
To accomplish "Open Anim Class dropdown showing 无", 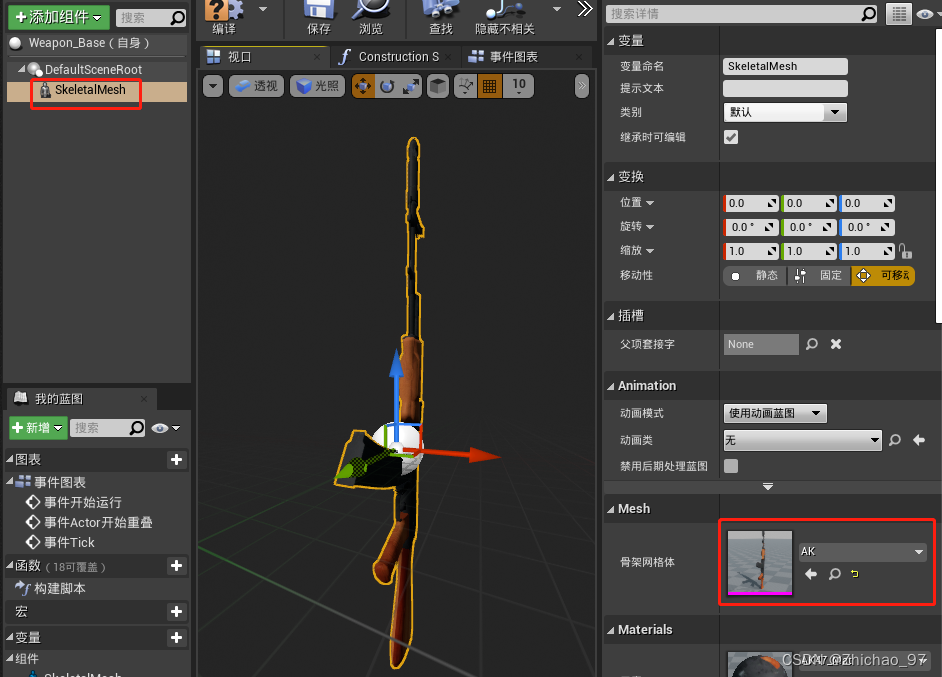I will (x=803, y=440).
